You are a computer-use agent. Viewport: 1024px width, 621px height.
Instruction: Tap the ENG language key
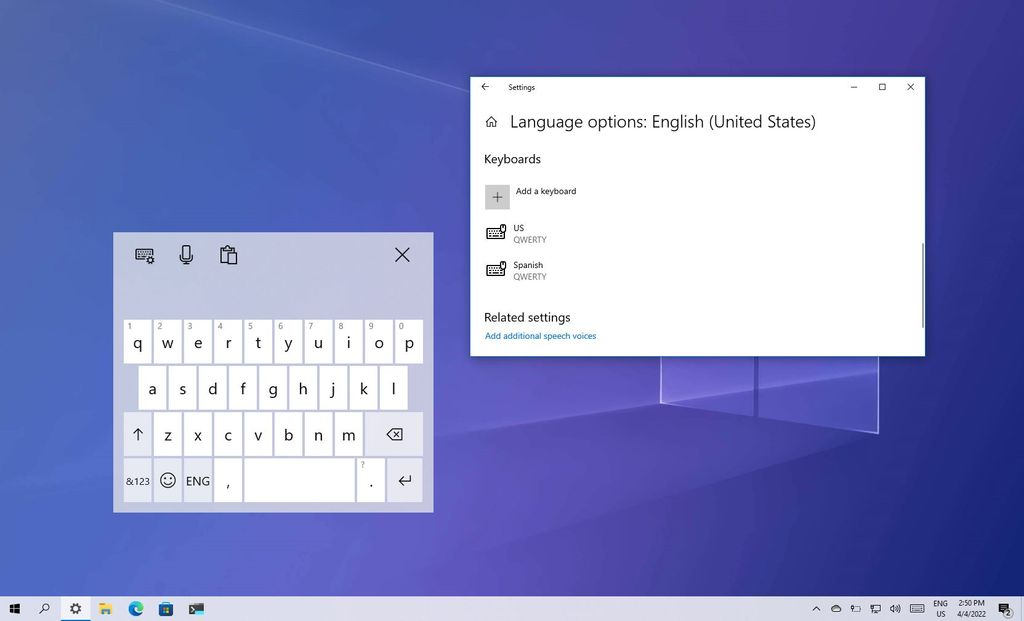pyautogui.click(x=198, y=481)
